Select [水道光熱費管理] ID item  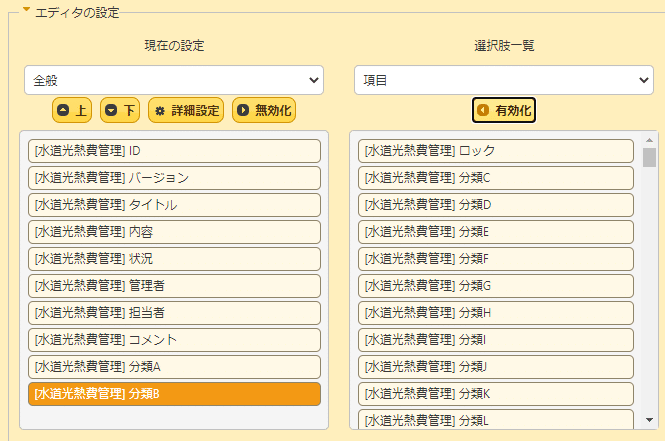[174, 151]
